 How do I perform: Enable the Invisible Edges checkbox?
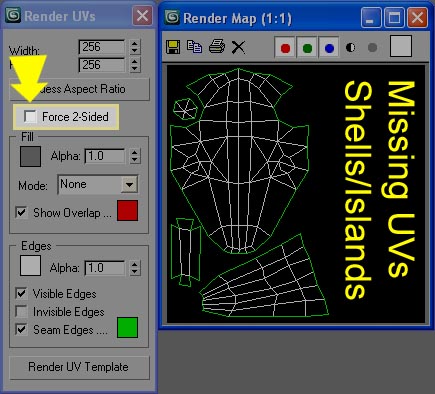[21, 311]
